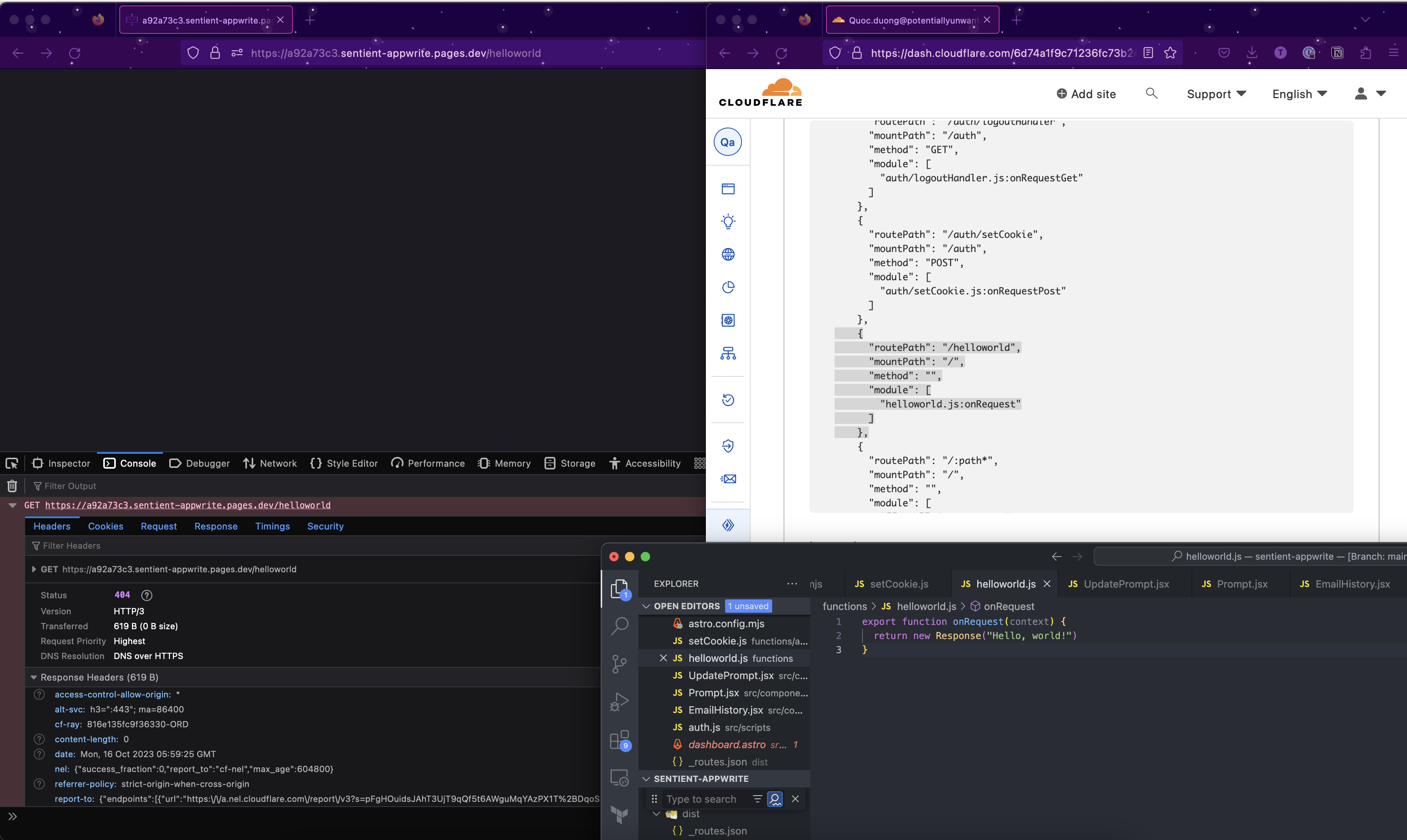Toggle fuzzy match button in explorer search
Viewport: 1407px width, 840px height.
(775, 799)
